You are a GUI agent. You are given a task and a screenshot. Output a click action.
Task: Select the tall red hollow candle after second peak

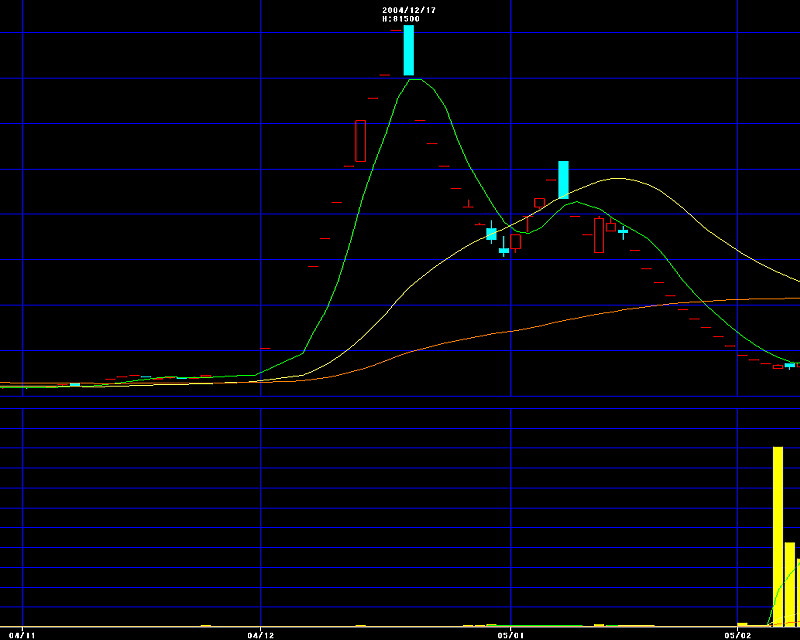coord(599,235)
